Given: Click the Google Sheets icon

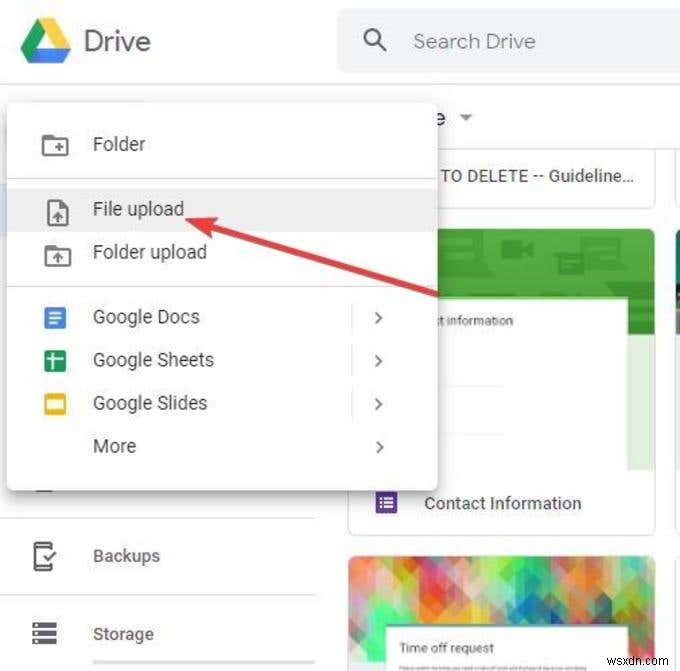Looking at the screenshot, I should click(55, 361).
